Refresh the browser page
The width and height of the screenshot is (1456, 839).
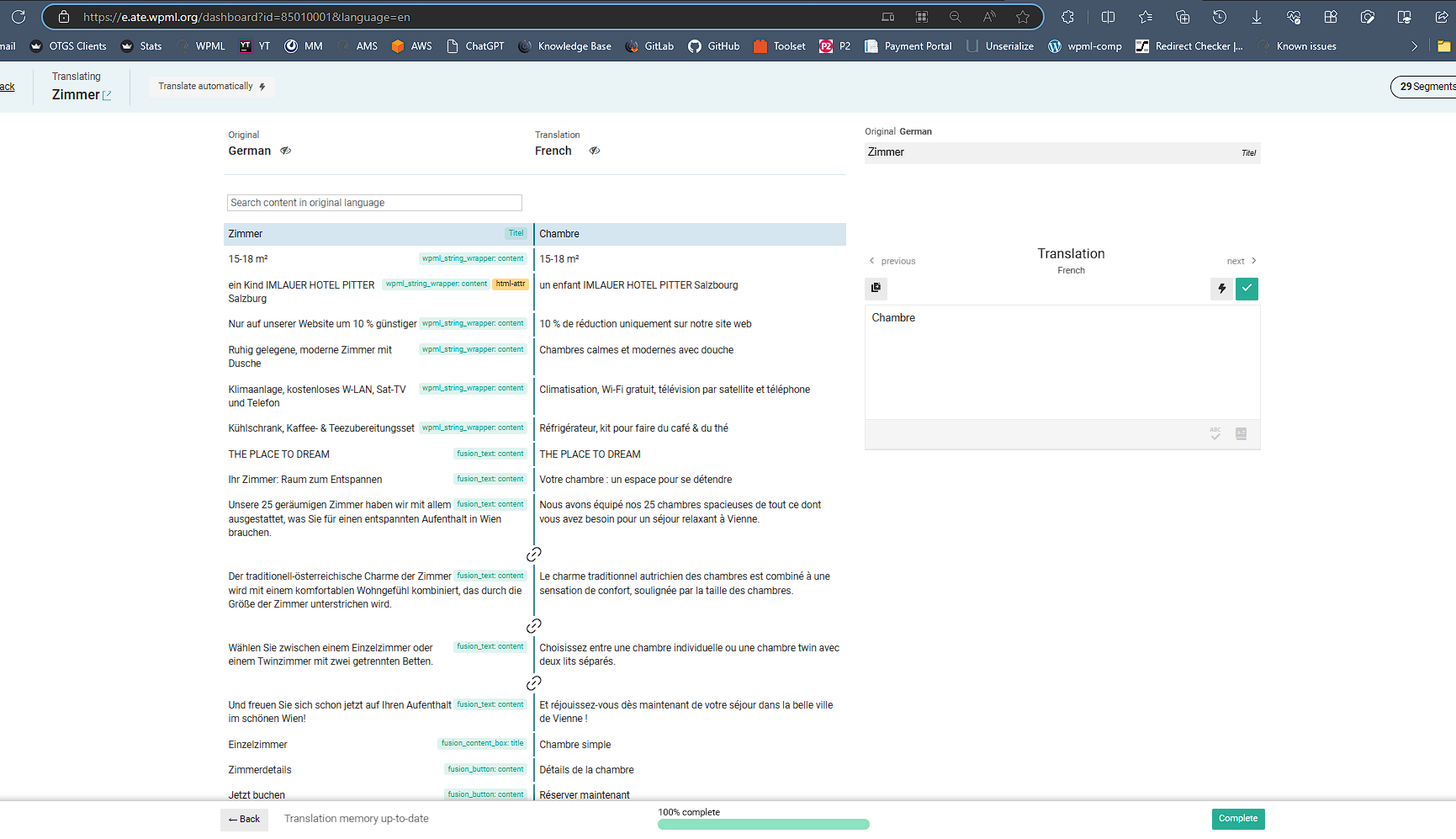19,17
